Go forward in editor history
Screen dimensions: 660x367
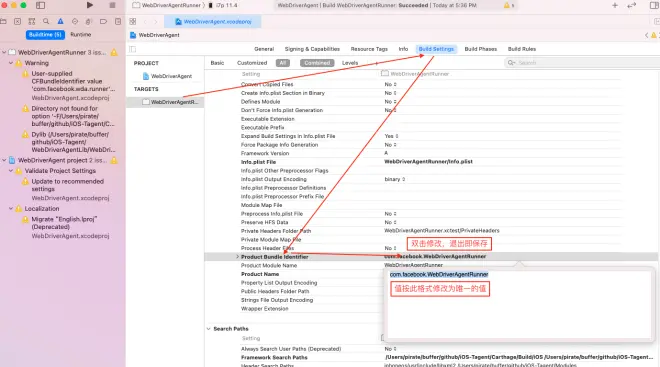click(x=155, y=21)
